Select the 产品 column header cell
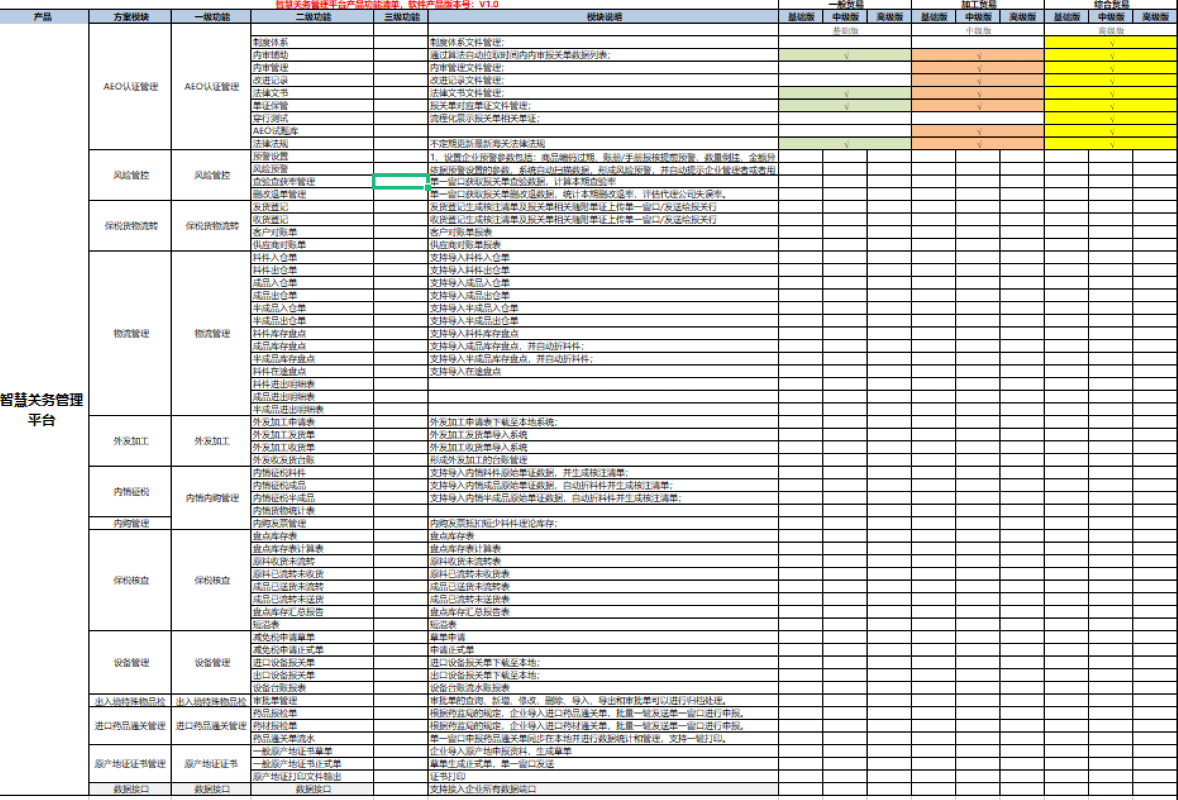The image size is (1178, 800). pos(43,17)
